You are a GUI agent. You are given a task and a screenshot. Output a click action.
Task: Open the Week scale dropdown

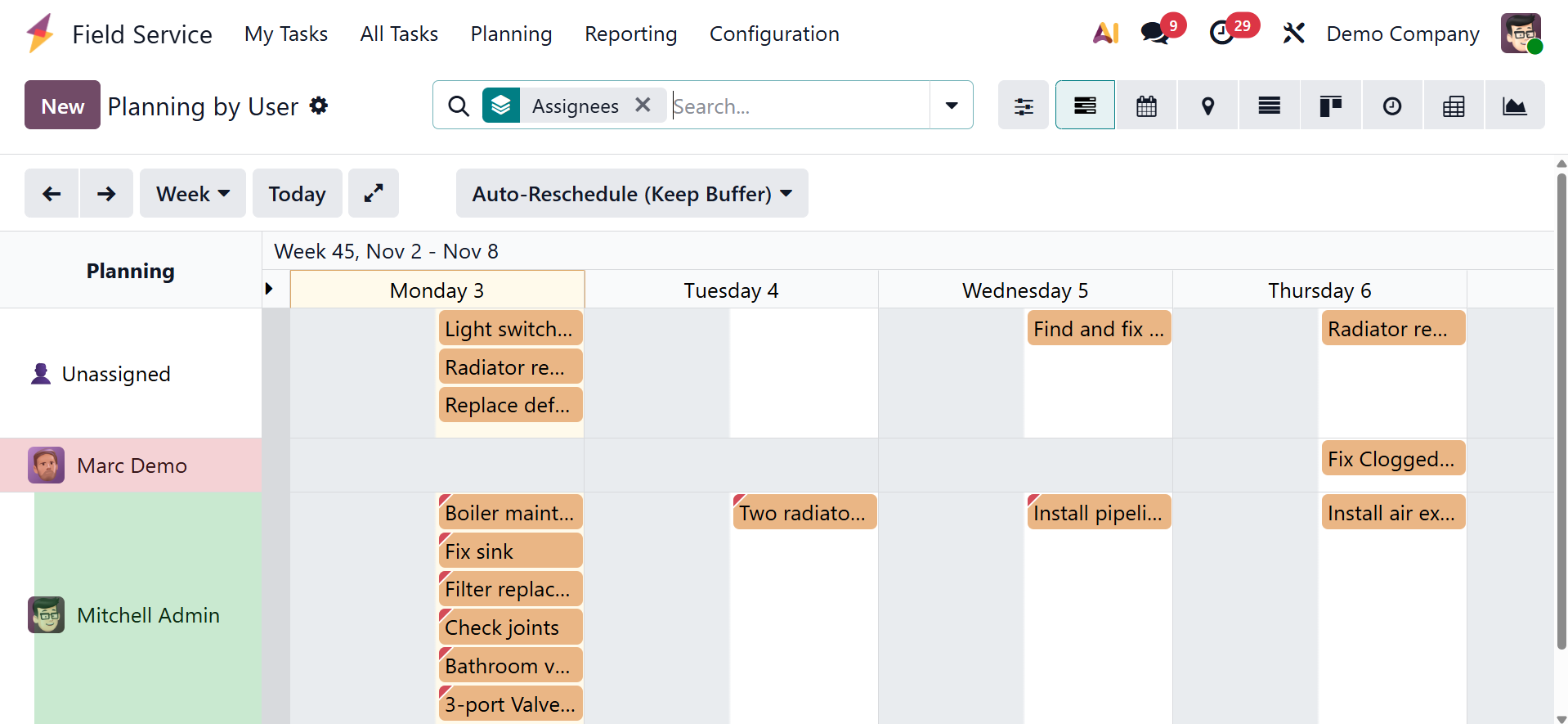click(x=192, y=194)
